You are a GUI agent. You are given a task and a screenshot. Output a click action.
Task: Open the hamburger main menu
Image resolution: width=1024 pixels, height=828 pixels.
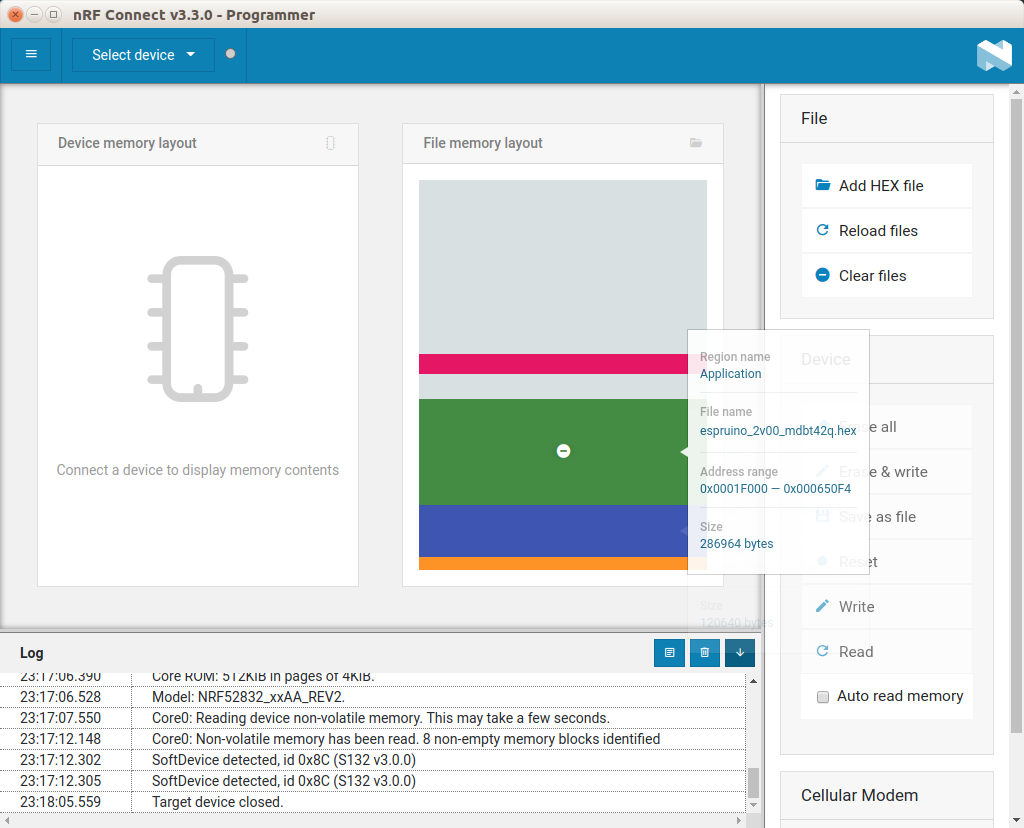coord(31,54)
